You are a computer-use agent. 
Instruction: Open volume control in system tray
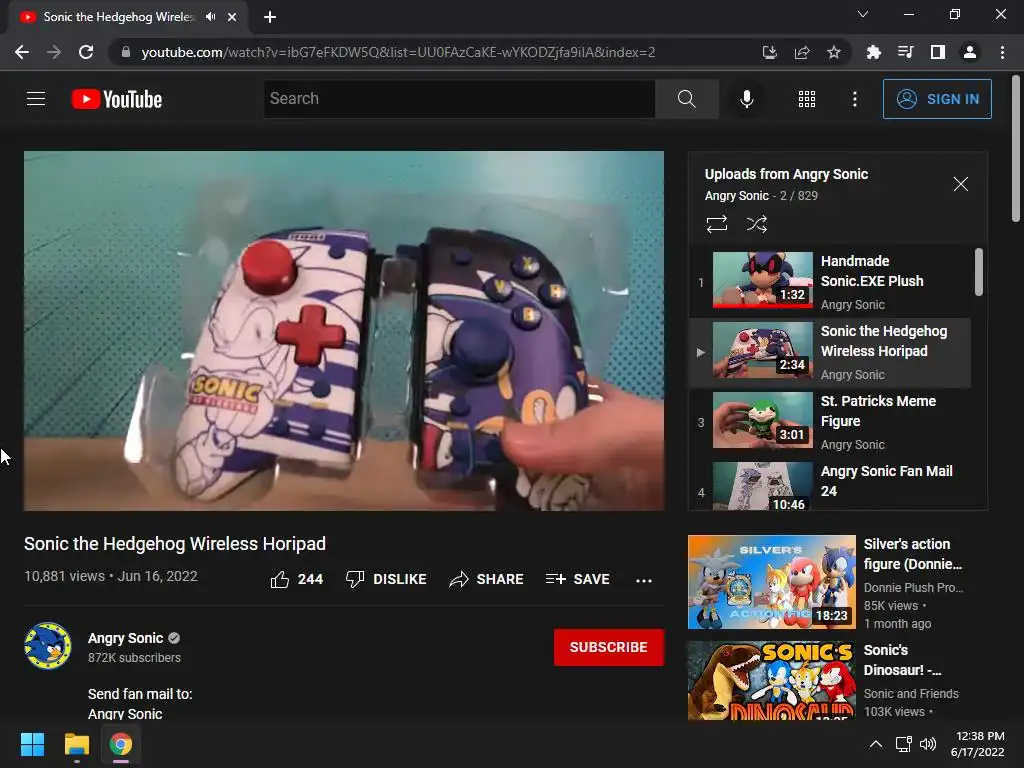pos(928,744)
